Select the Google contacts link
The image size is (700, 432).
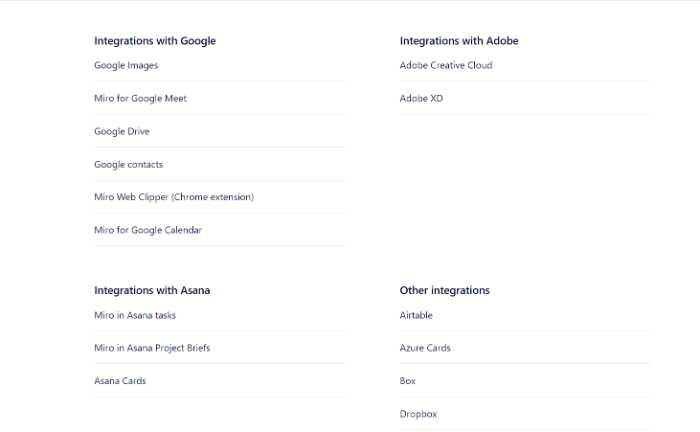click(x=128, y=165)
